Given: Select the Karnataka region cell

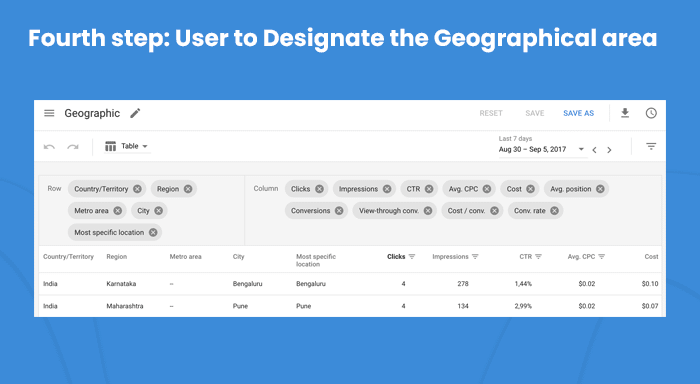Looking at the screenshot, I should coord(121,284).
